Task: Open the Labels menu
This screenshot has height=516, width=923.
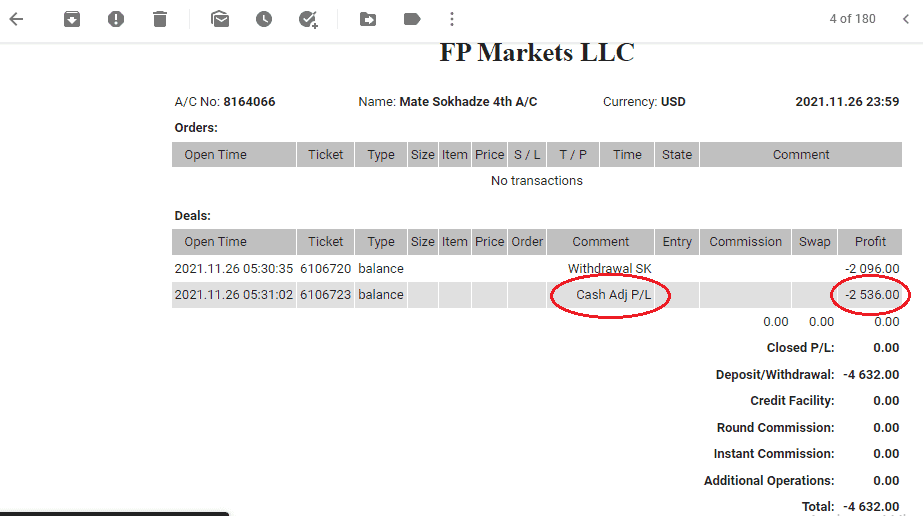Action: pos(412,19)
